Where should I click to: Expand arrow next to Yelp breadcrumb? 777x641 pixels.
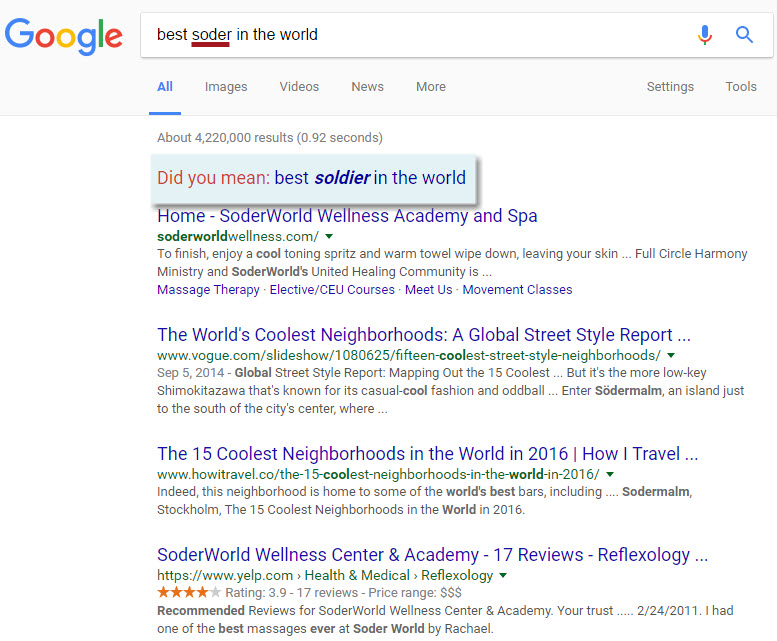(x=503, y=576)
